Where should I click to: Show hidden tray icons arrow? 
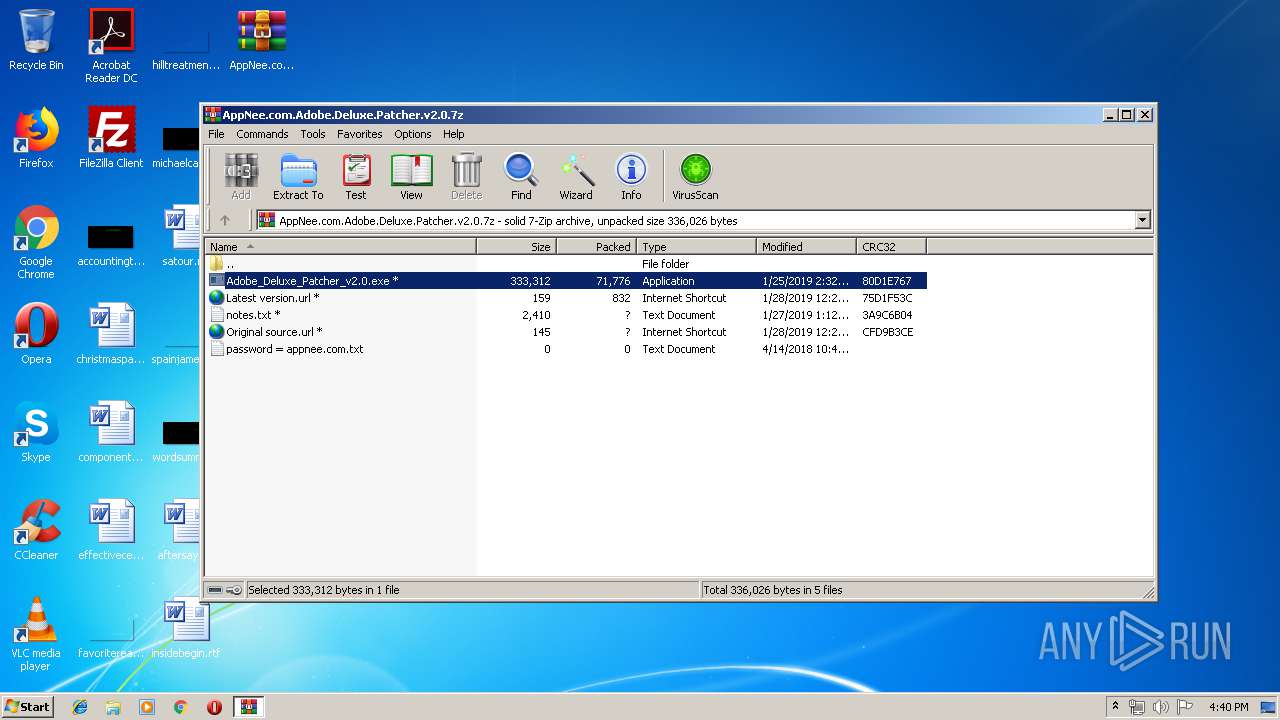pos(1116,707)
